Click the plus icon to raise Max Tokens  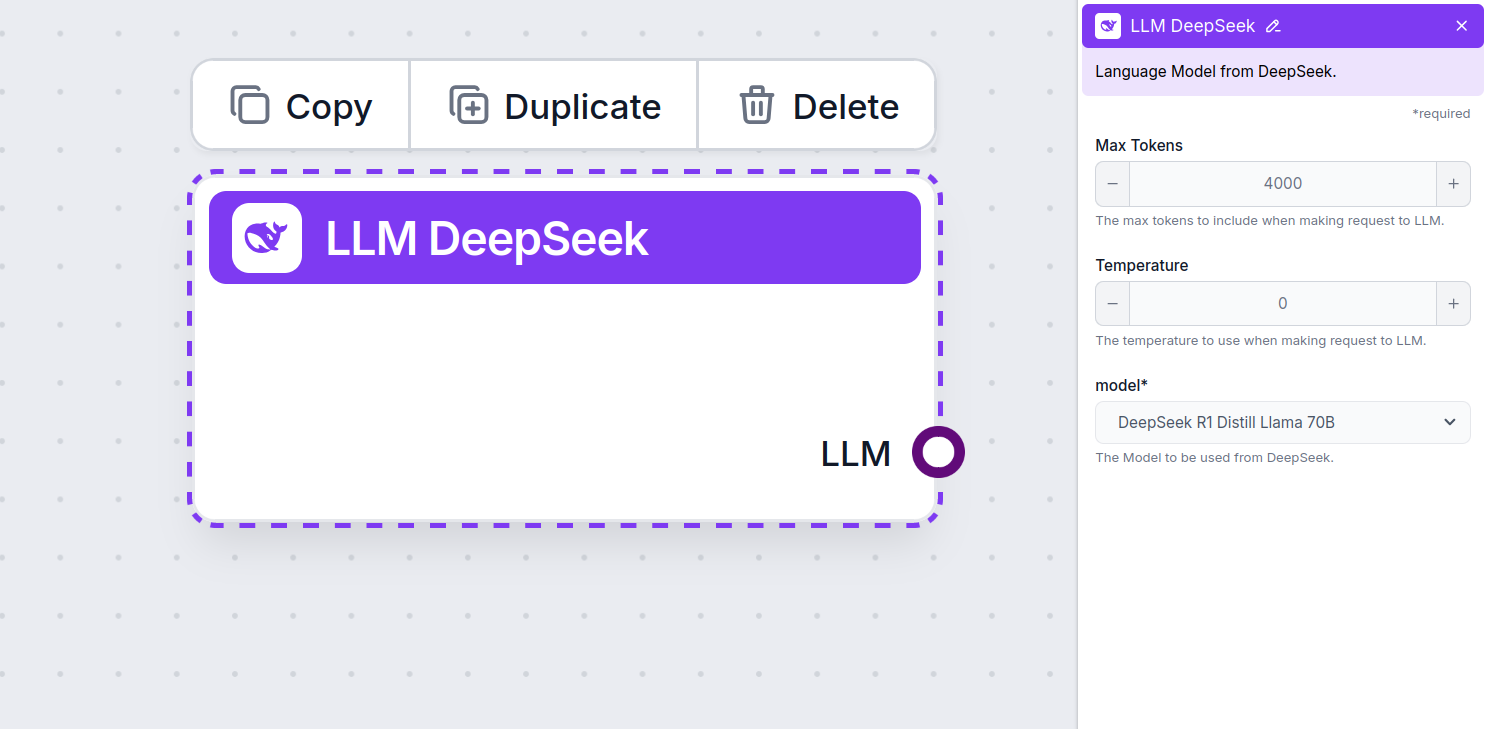point(1453,184)
